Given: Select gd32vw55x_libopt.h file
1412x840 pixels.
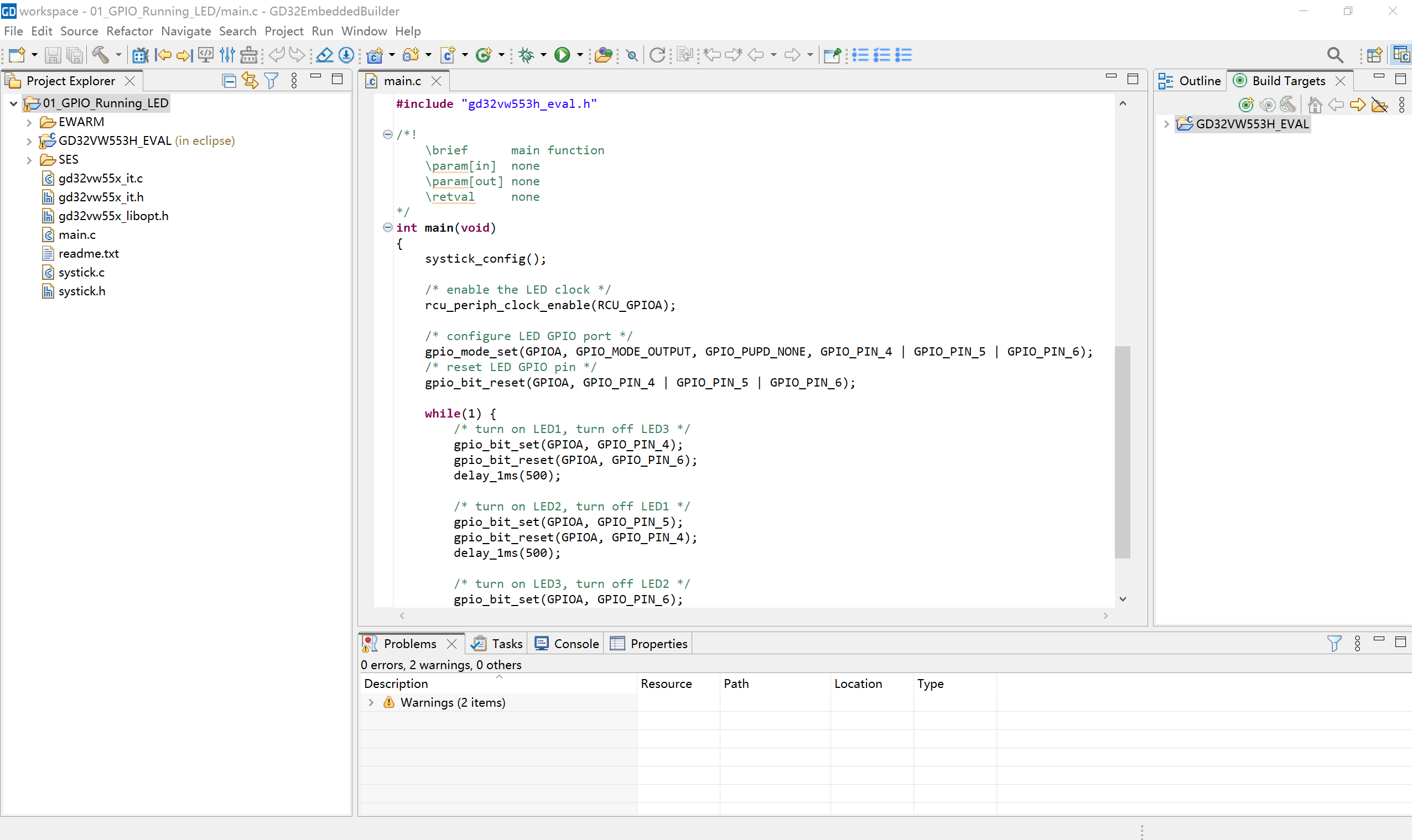Looking at the screenshot, I should point(113,216).
